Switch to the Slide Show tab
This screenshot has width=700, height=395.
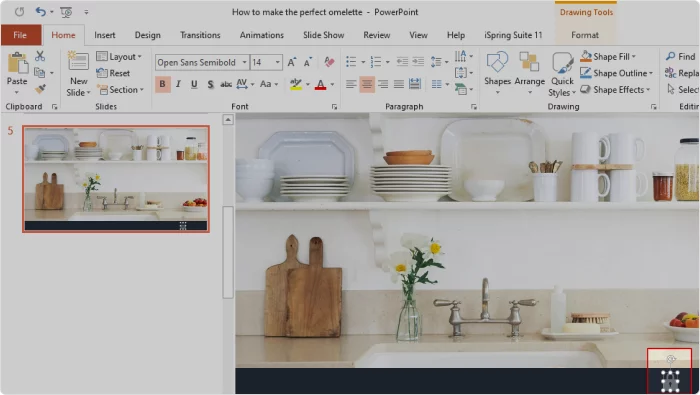click(324, 35)
